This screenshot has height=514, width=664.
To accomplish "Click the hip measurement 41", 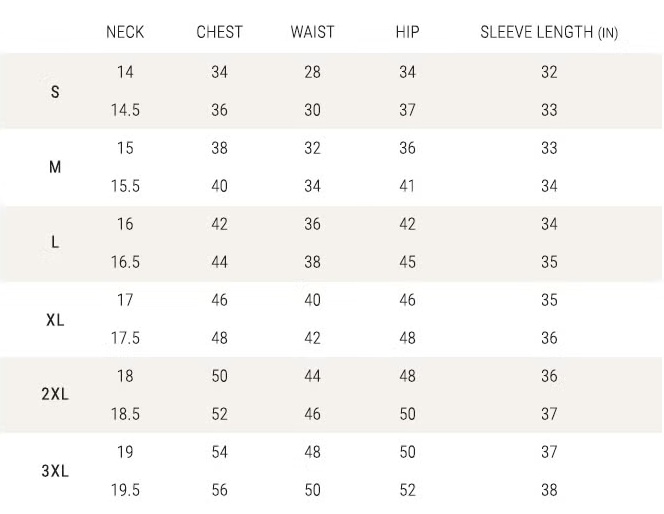I will click(x=407, y=186).
